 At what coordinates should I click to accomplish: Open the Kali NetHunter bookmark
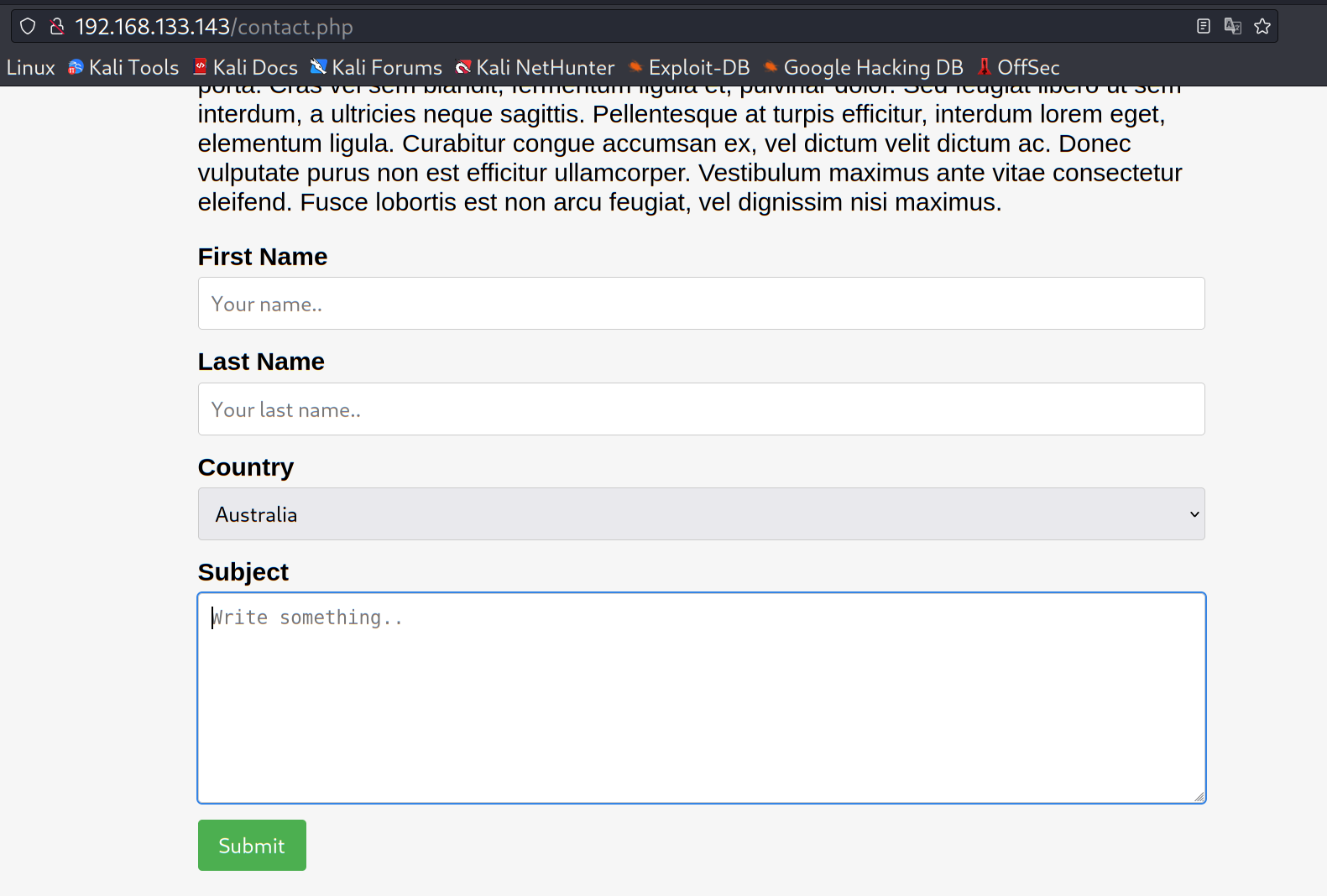click(x=536, y=67)
